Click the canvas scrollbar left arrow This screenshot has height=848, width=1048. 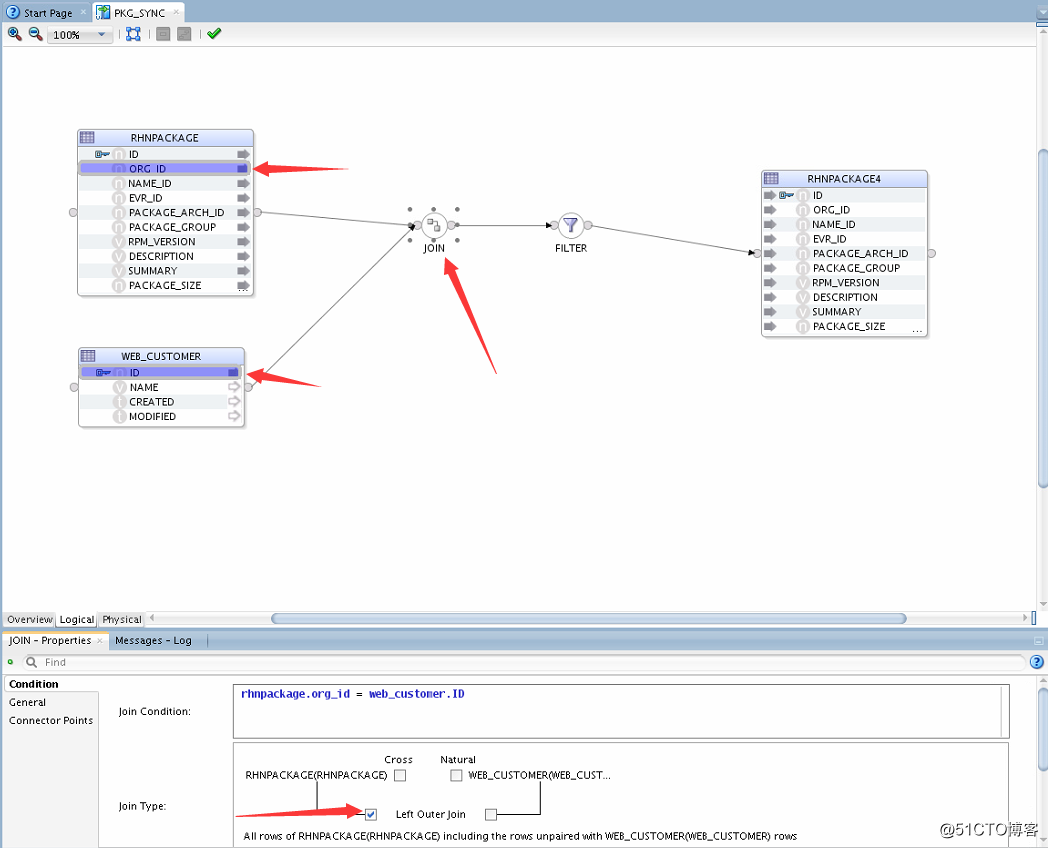tap(152, 617)
